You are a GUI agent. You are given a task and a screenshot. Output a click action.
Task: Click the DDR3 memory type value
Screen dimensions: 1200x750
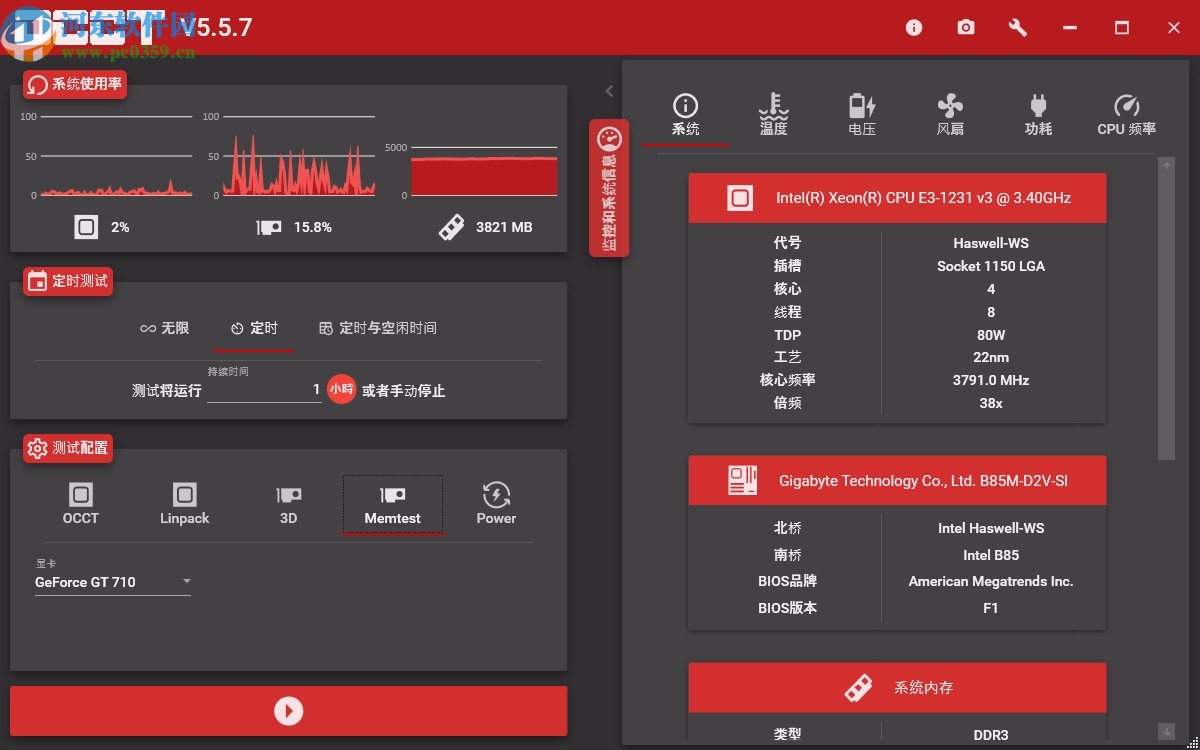coord(991,735)
